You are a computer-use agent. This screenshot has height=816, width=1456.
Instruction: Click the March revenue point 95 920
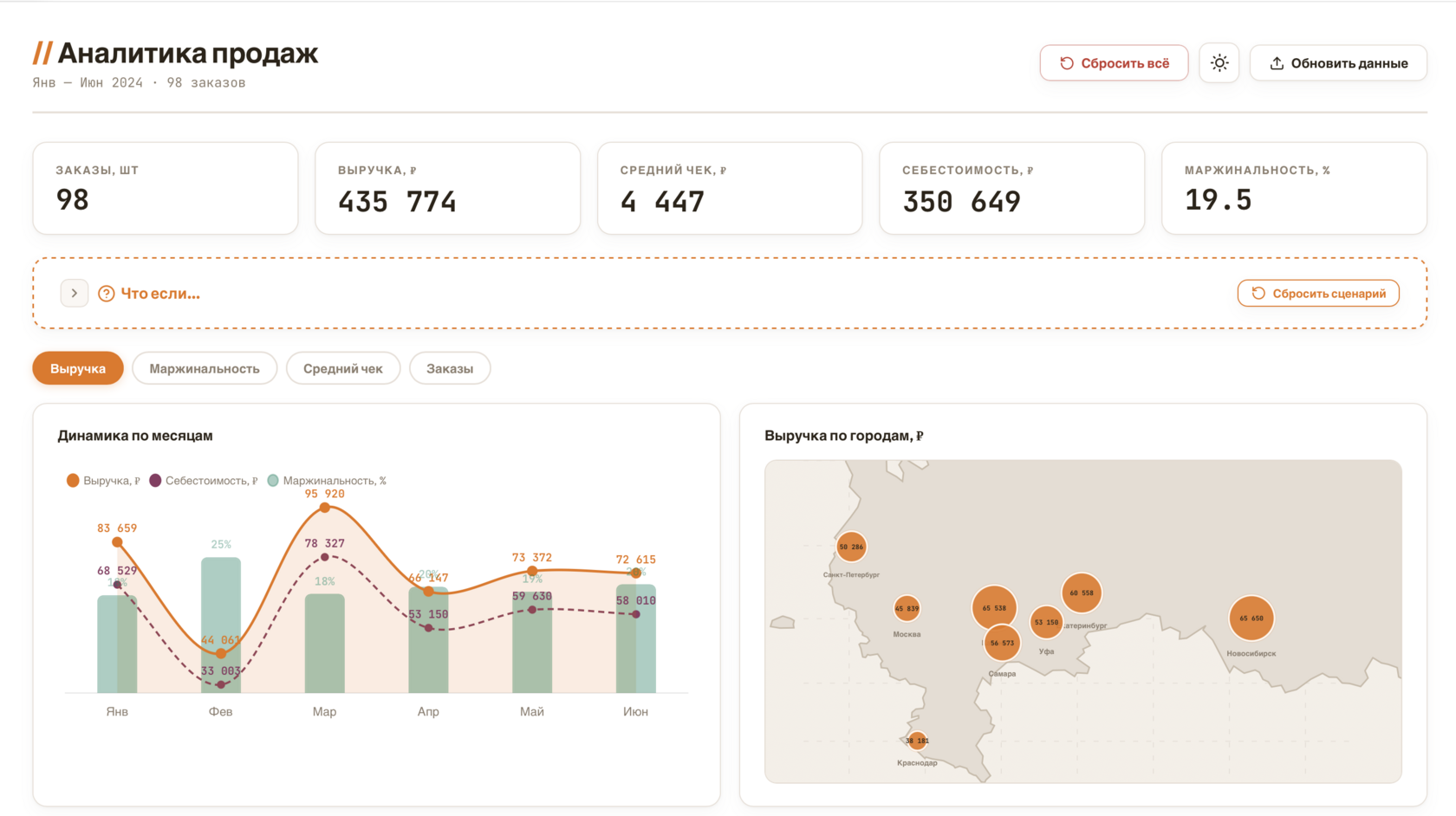(x=325, y=508)
